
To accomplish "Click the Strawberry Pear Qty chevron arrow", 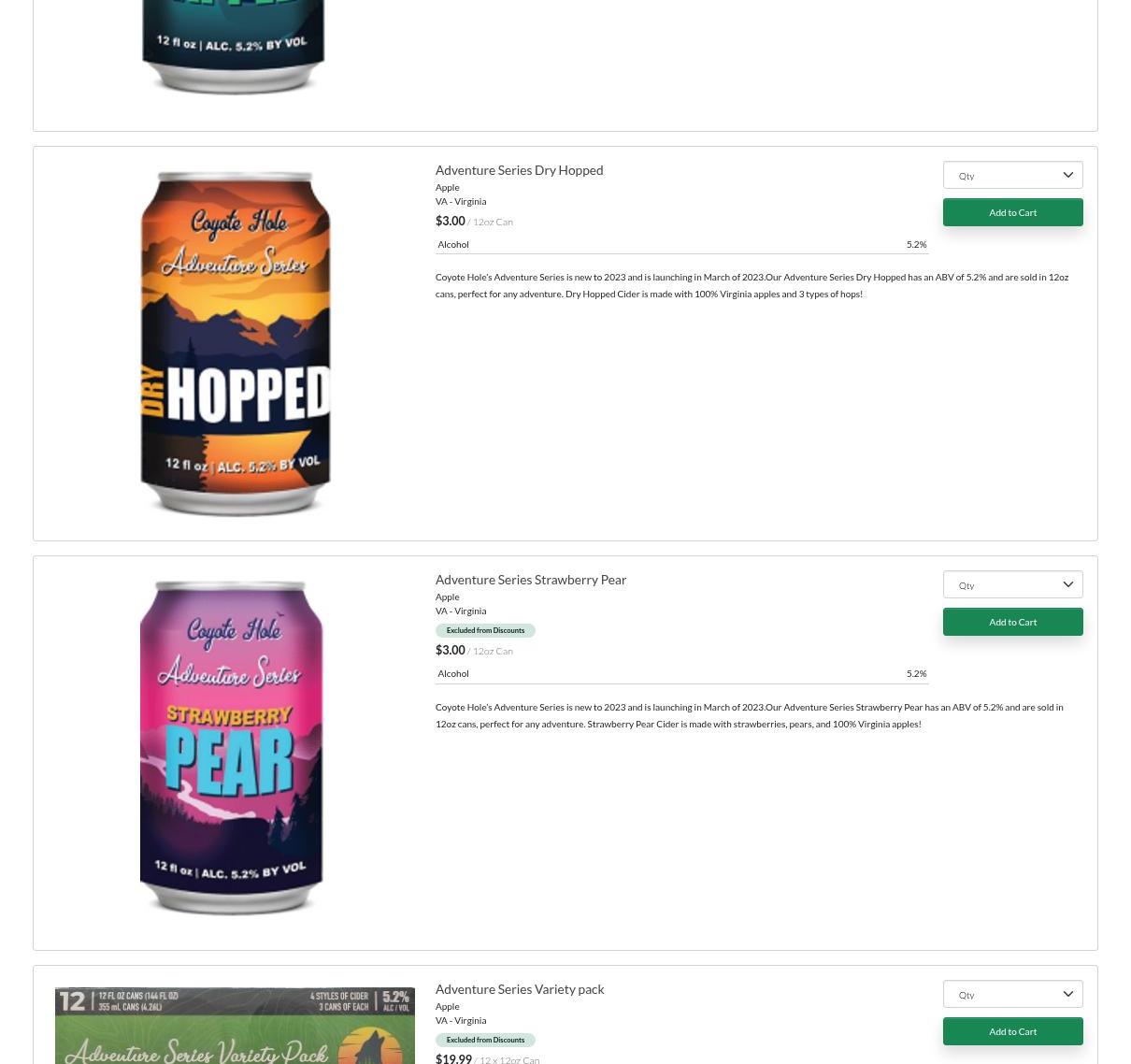I will tap(1068, 584).
